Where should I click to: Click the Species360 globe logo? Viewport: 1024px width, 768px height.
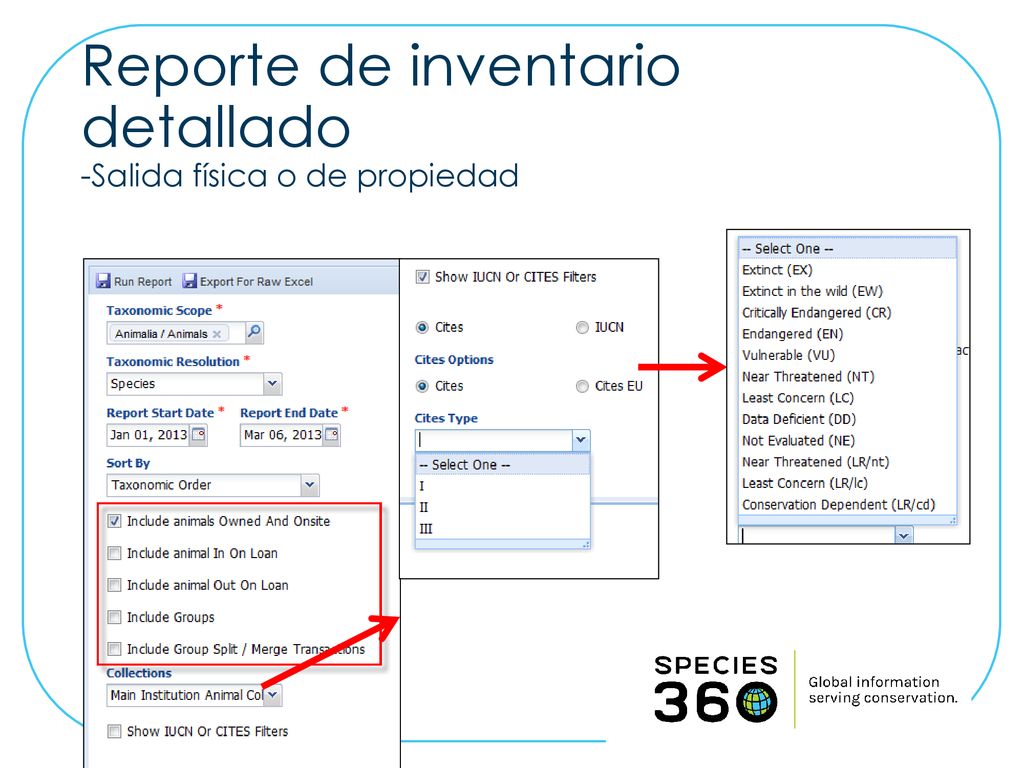click(757, 703)
